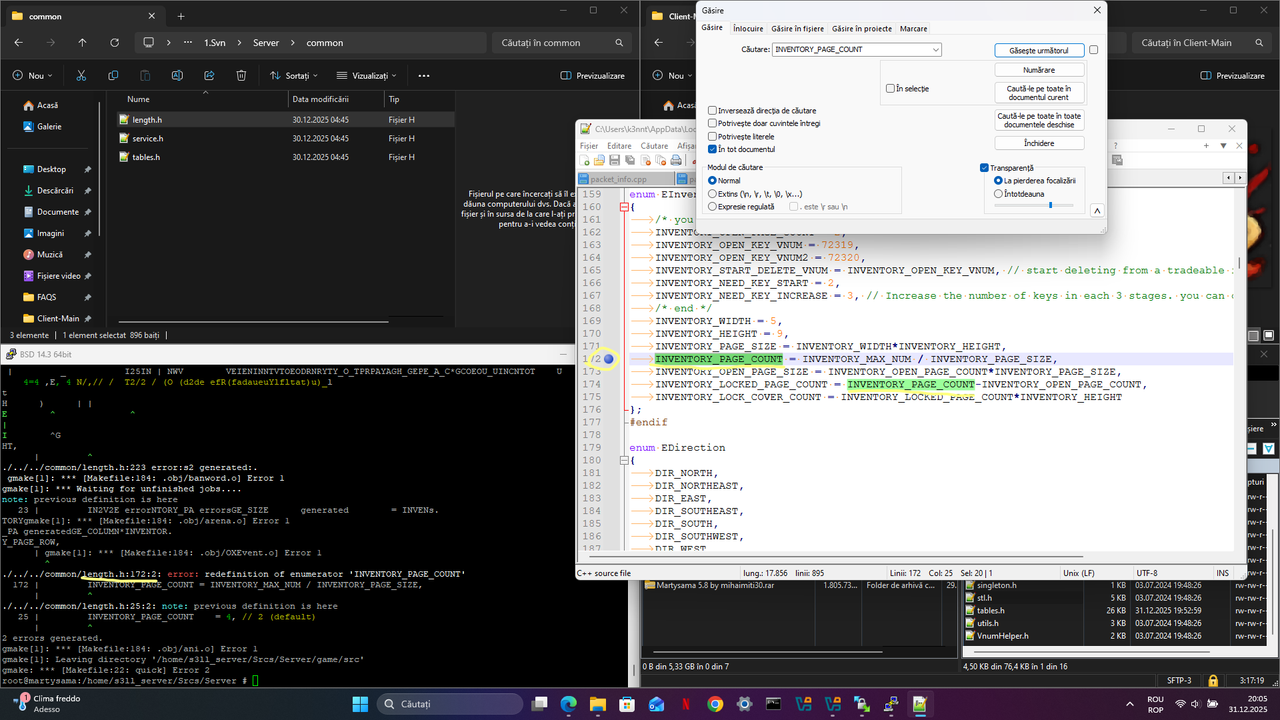Click Notepad++ Print toolbar icon
1280x720 pixels.
(x=676, y=160)
